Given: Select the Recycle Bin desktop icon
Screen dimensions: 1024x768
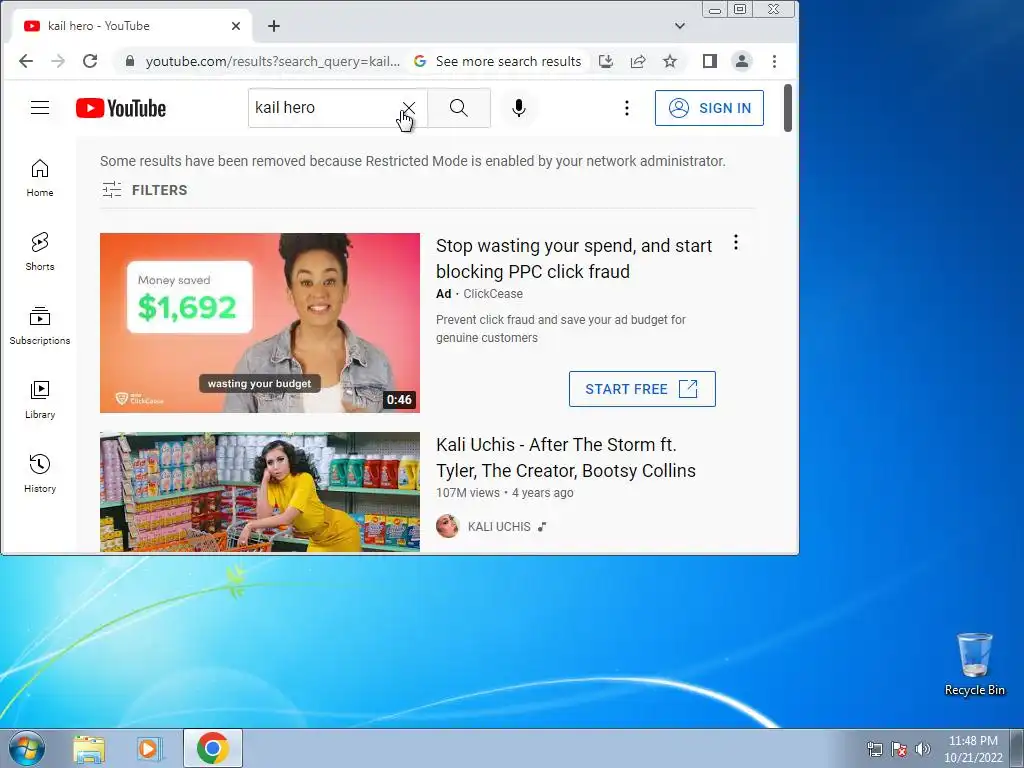Looking at the screenshot, I should (974, 665).
